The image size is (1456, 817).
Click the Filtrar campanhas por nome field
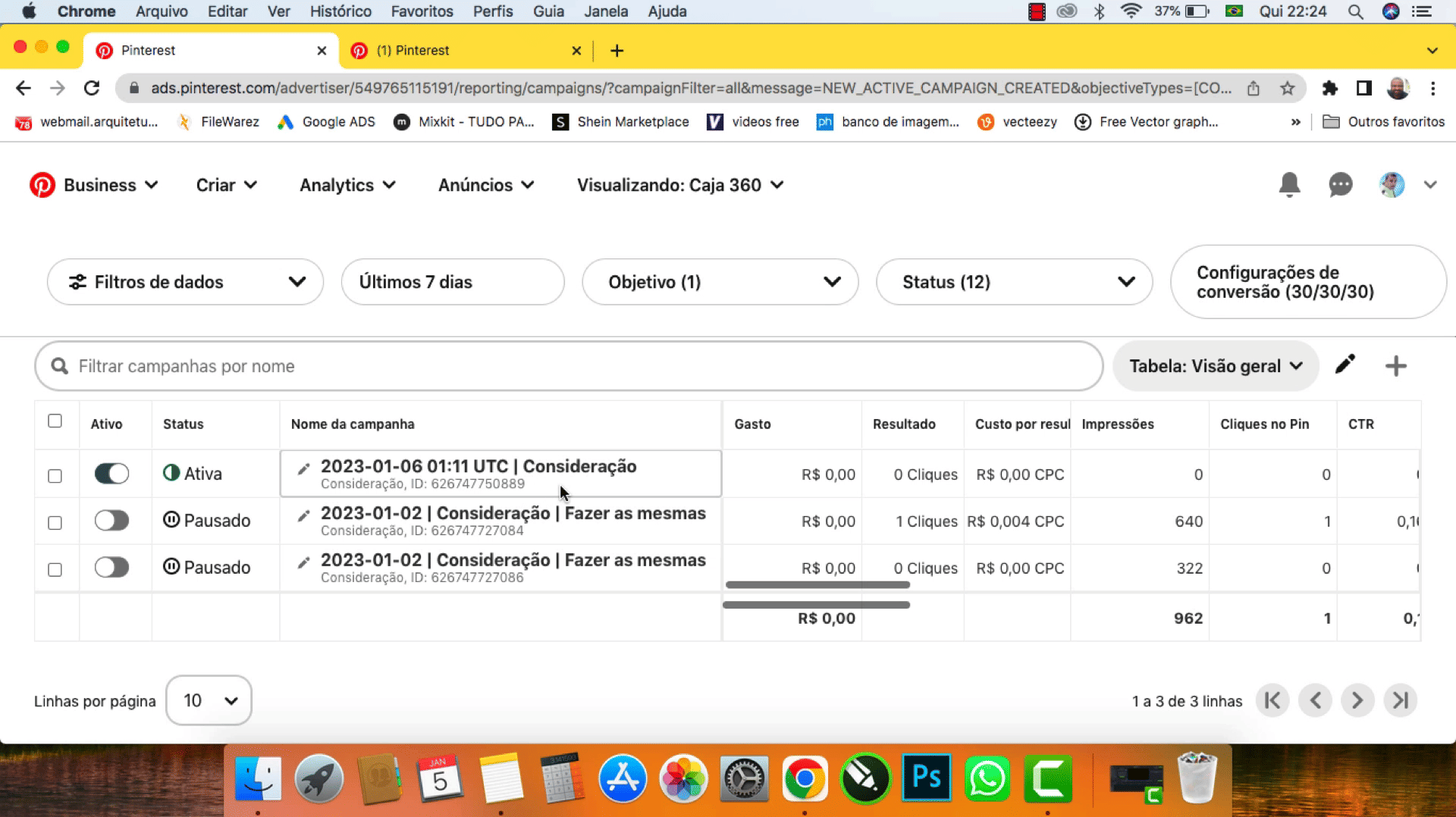tap(569, 366)
